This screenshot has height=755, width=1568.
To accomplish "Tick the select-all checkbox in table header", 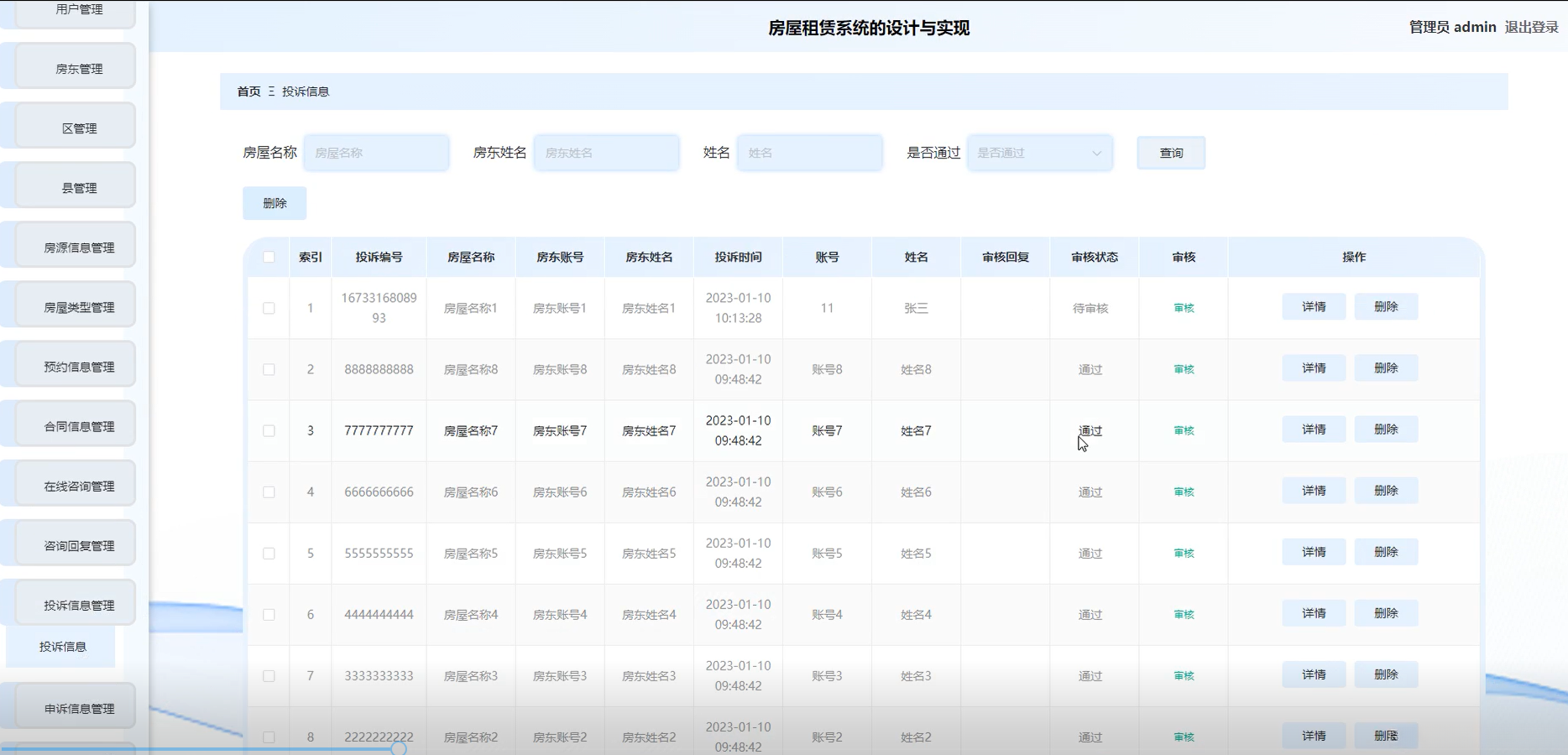I will pos(269,257).
